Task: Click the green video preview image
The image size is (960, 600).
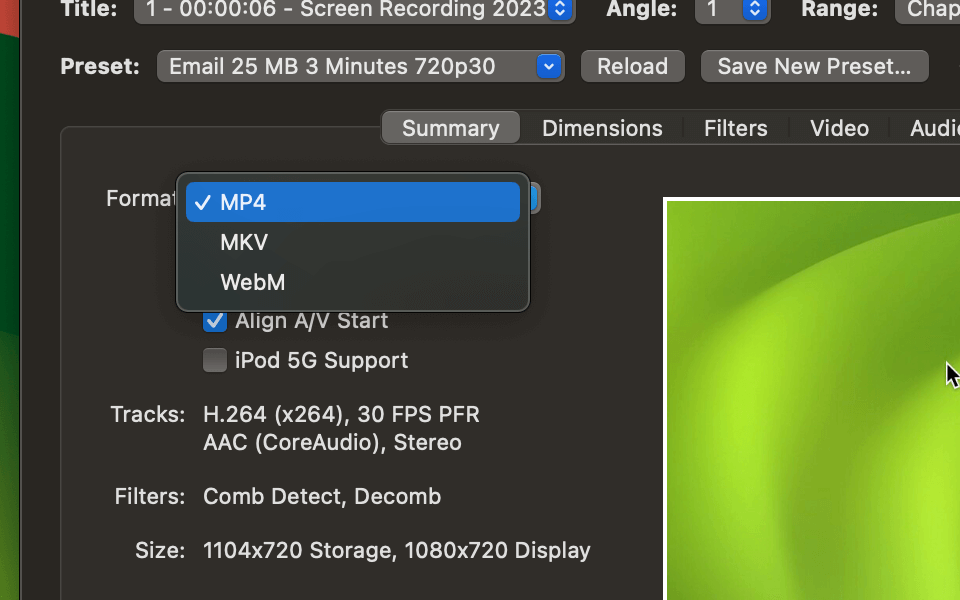Action: 810,400
